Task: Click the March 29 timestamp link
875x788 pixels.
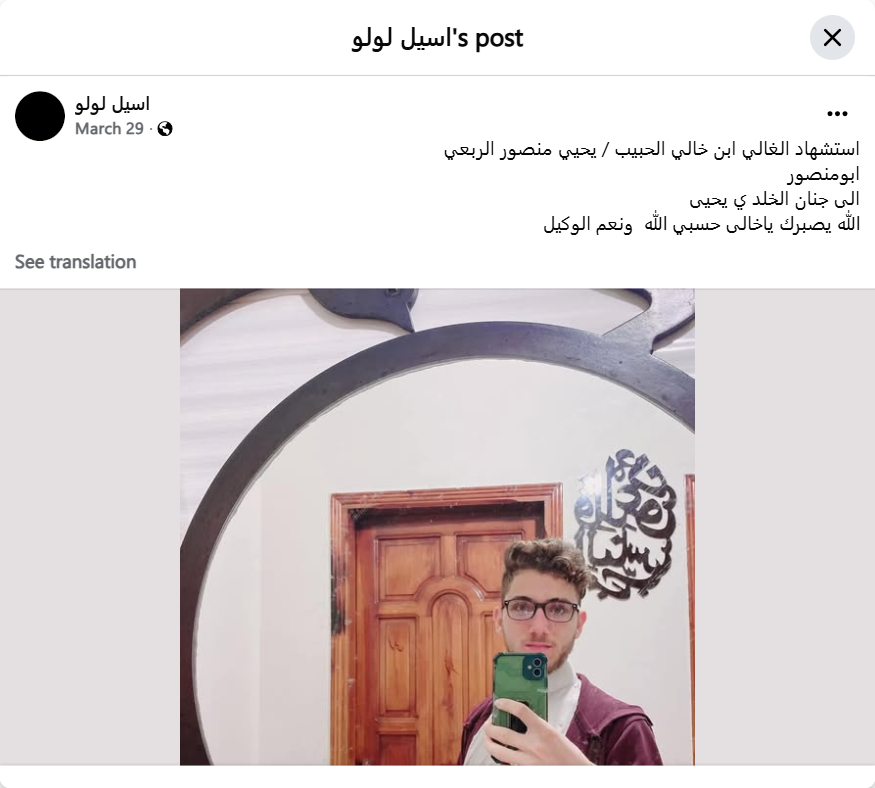Action: pyautogui.click(x=109, y=129)
